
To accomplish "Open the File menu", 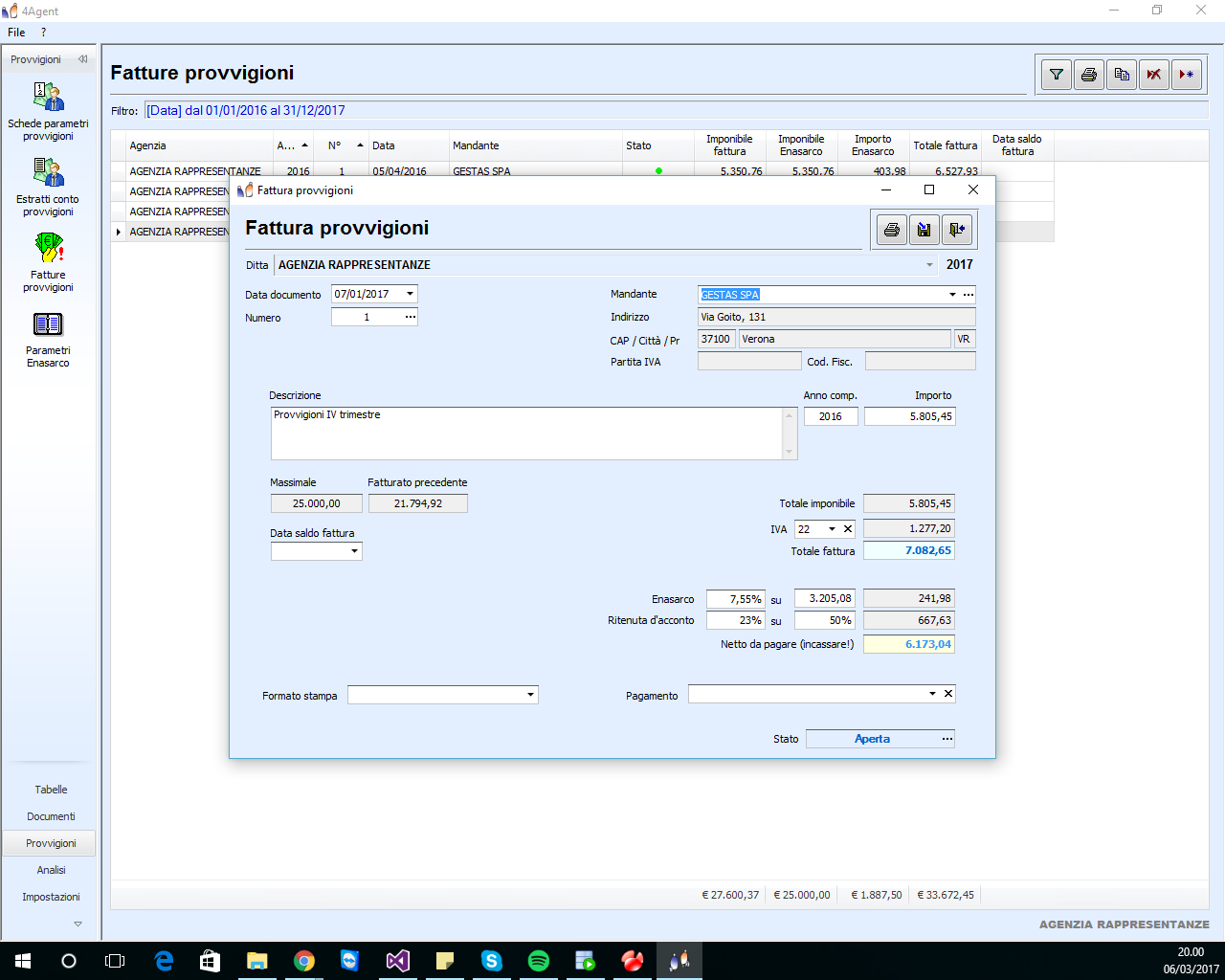I will 16,33.
